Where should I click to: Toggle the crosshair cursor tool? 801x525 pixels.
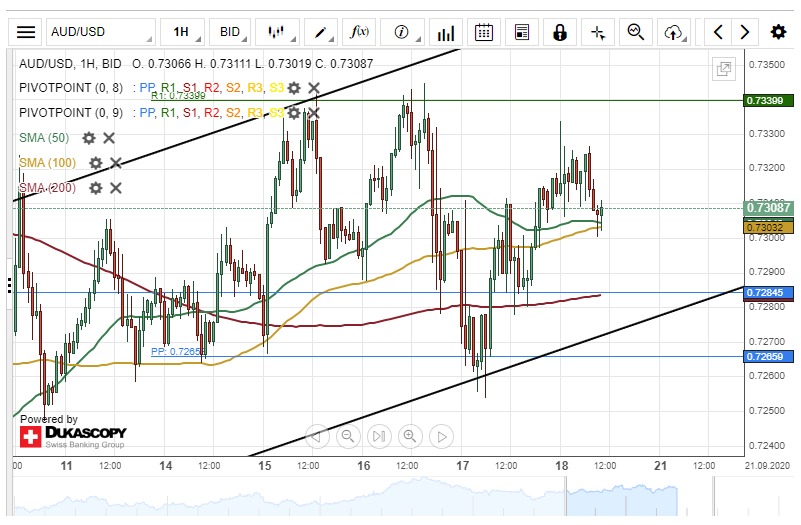click(x=598, y=32)
